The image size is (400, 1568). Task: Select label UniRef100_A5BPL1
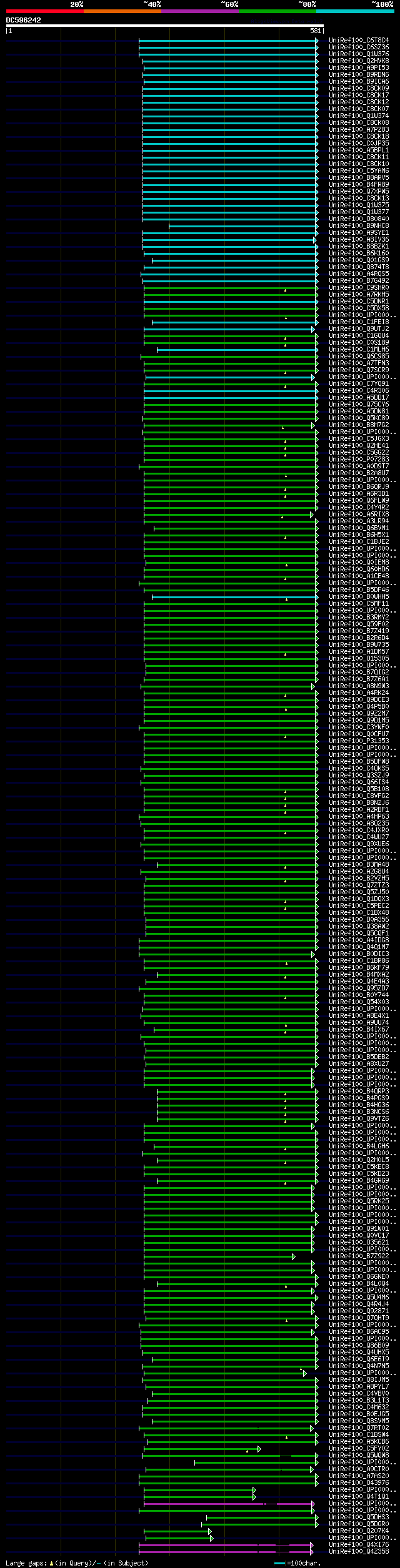click(x=359, y=150)
